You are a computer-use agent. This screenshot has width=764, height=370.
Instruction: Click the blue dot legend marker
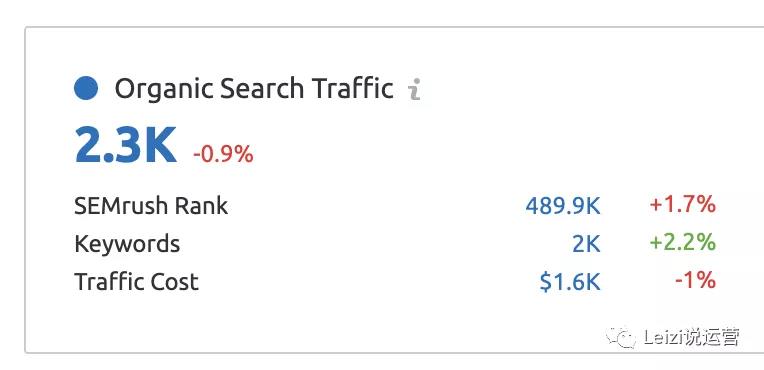86,88
